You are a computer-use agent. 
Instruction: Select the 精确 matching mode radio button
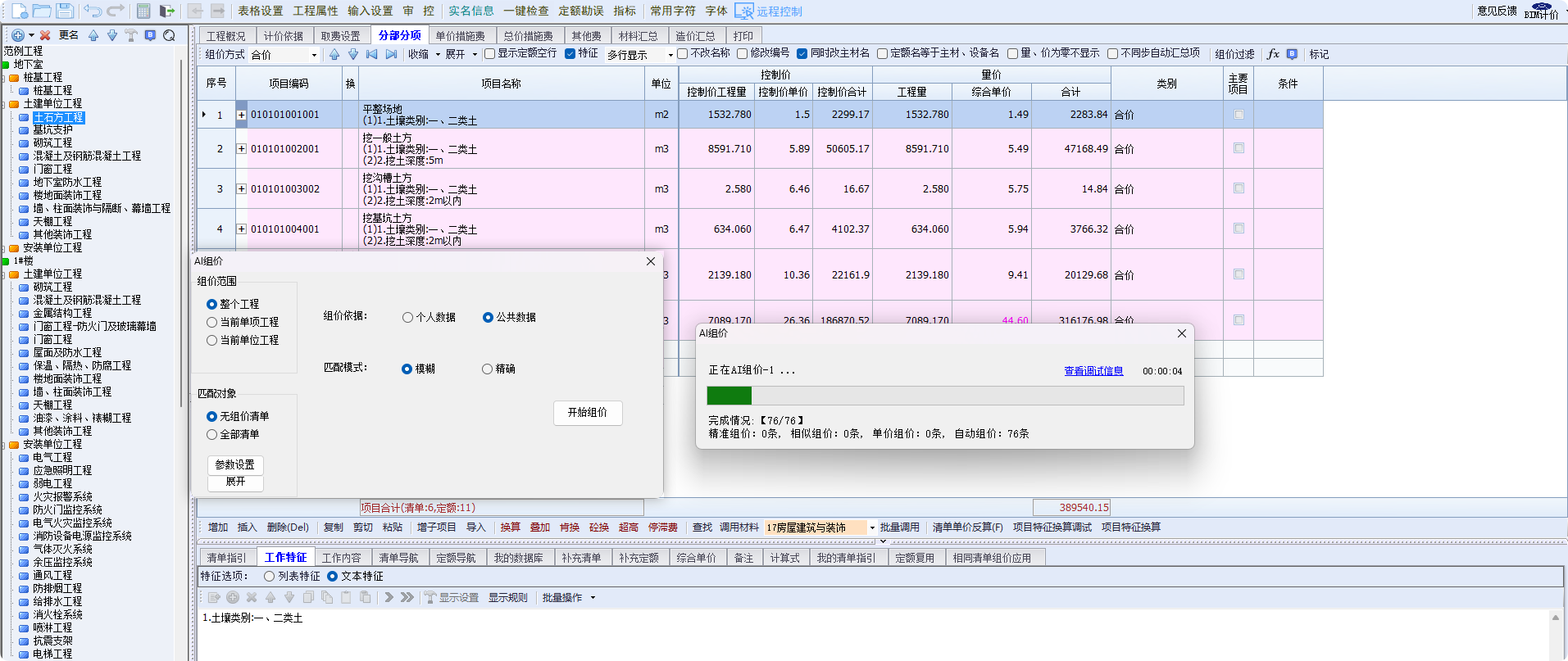[x=488, y=369]
